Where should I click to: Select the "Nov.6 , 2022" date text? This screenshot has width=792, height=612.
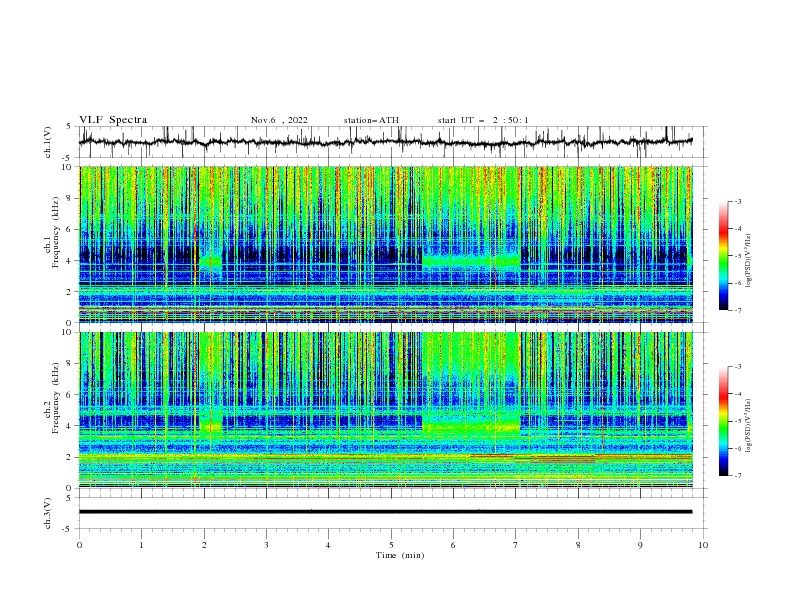click(279, 120)
